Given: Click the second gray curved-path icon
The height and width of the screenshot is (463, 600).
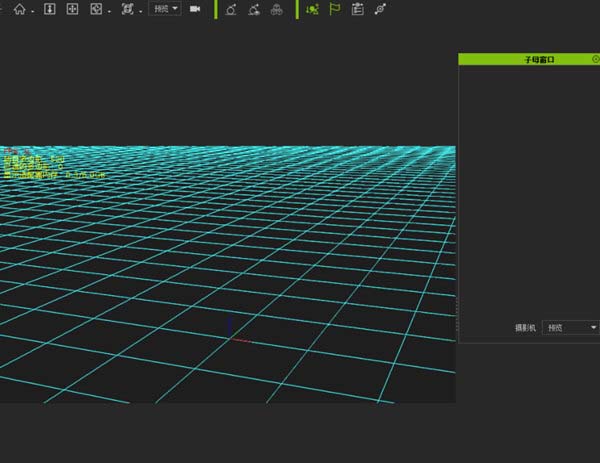Looking at the screenshot, I should (254, 9).
